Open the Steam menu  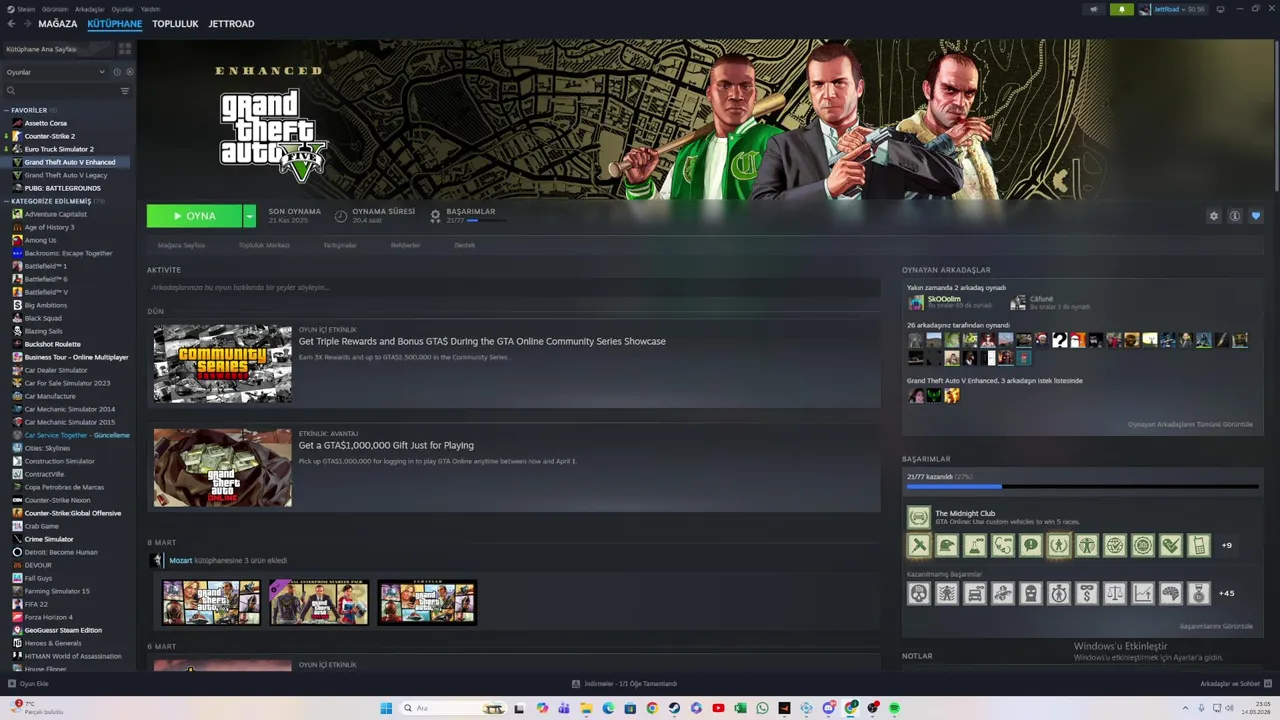(x=21, y=9)
